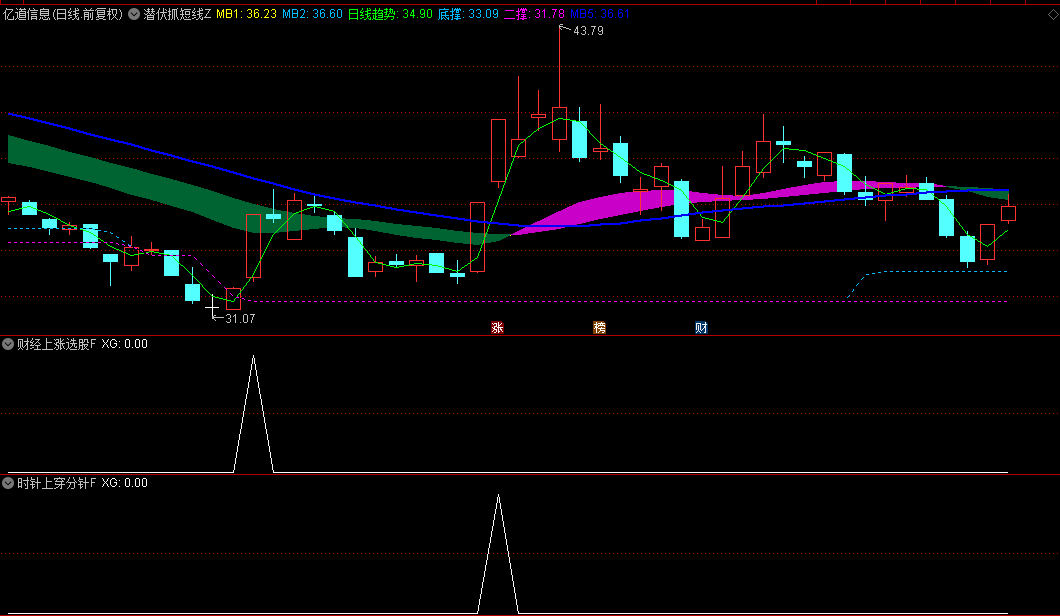The image size is (1060, 616).
Task: Expand the 时针上穿分针F panel arrow
Action: 9,483
